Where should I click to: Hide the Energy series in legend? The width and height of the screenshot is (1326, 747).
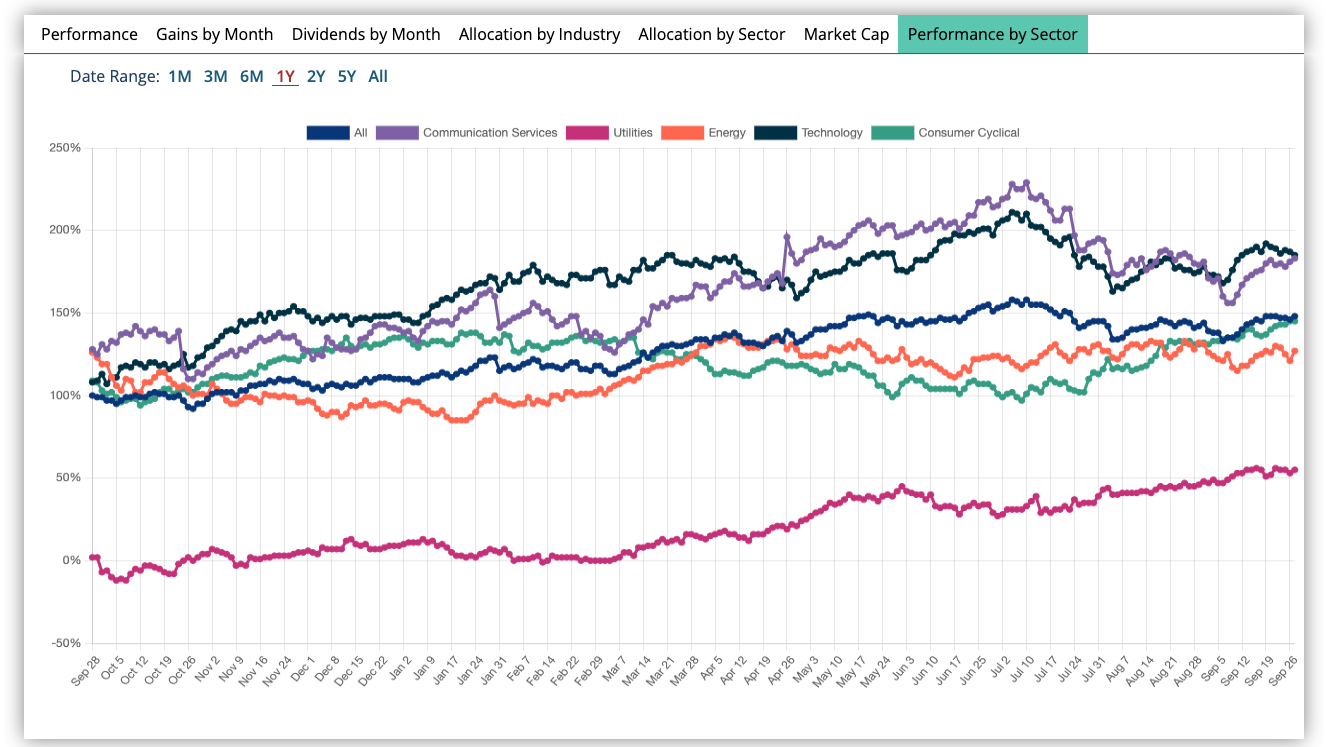tap(682, 132)
